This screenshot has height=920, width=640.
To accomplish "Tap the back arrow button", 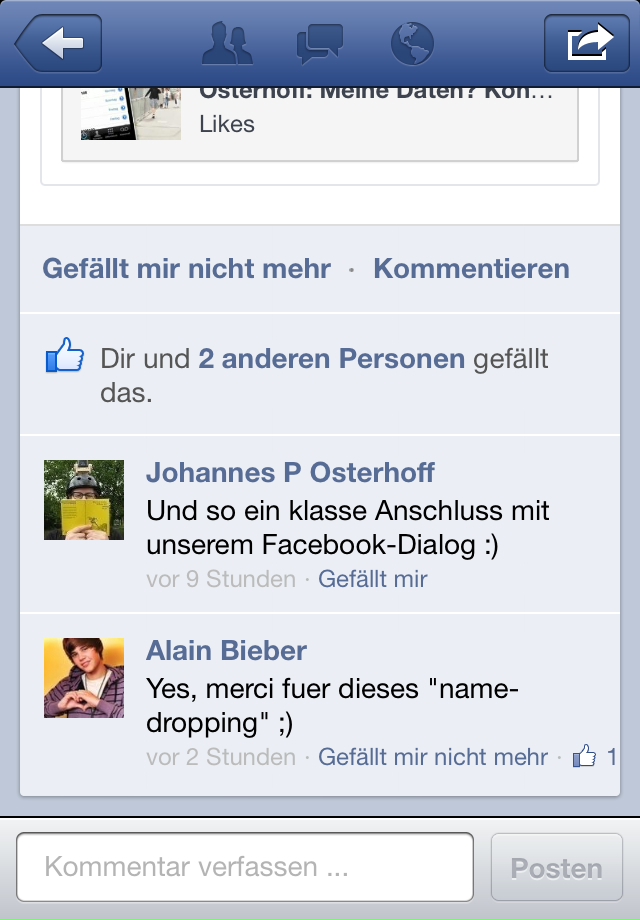I will (59, 43).
